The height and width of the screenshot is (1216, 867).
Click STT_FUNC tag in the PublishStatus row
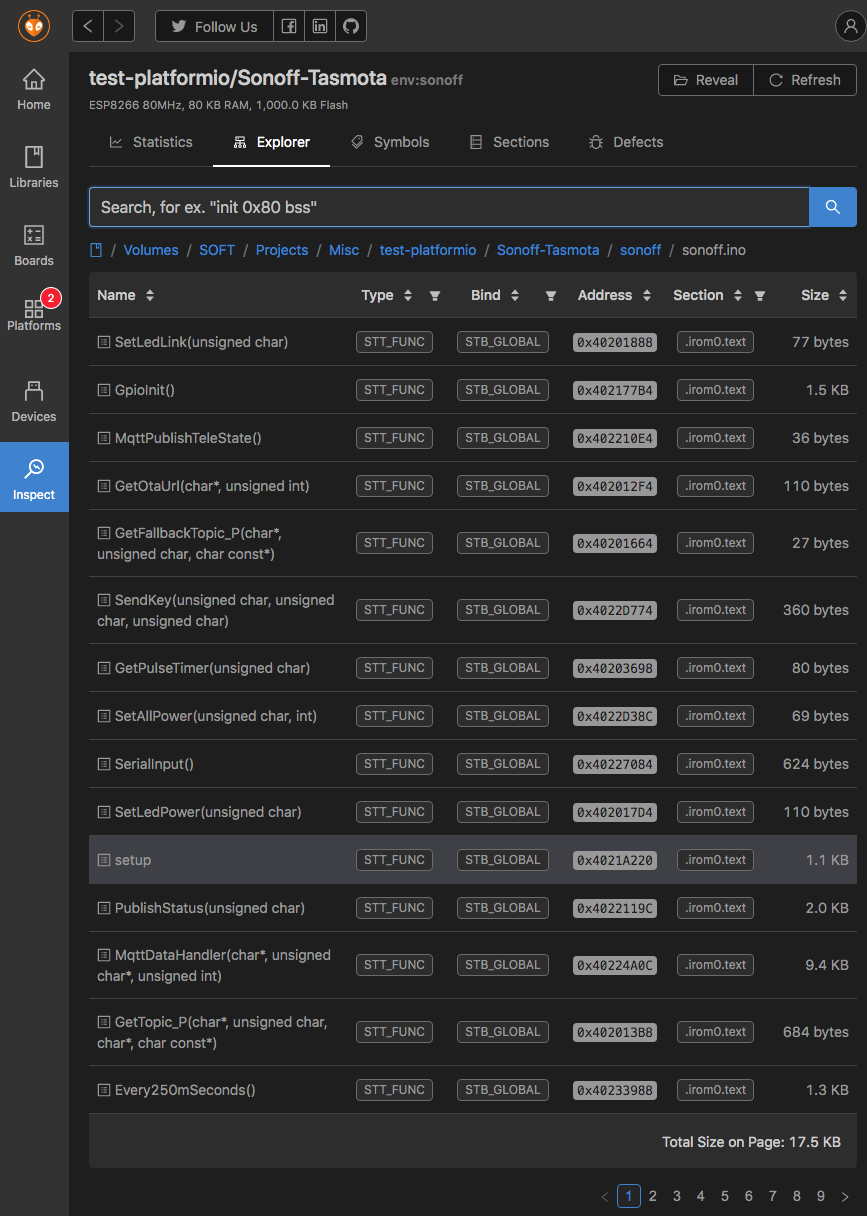(x=394, y=908)
